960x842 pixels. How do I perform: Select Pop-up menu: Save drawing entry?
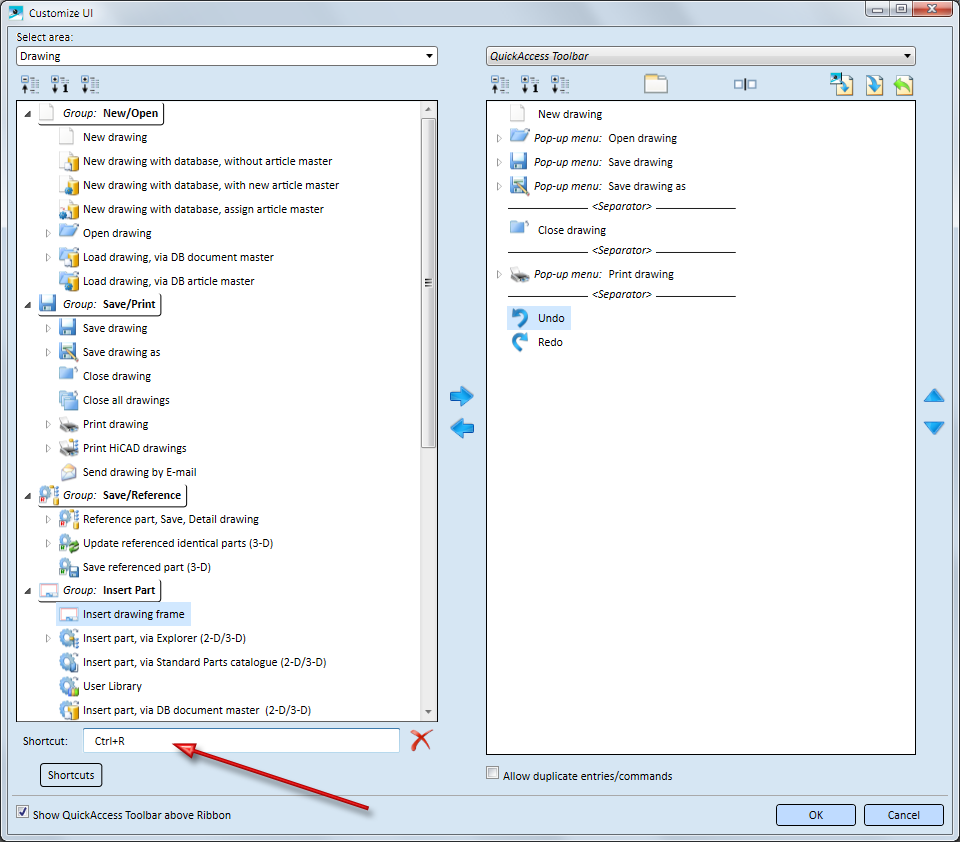(603, 162)
